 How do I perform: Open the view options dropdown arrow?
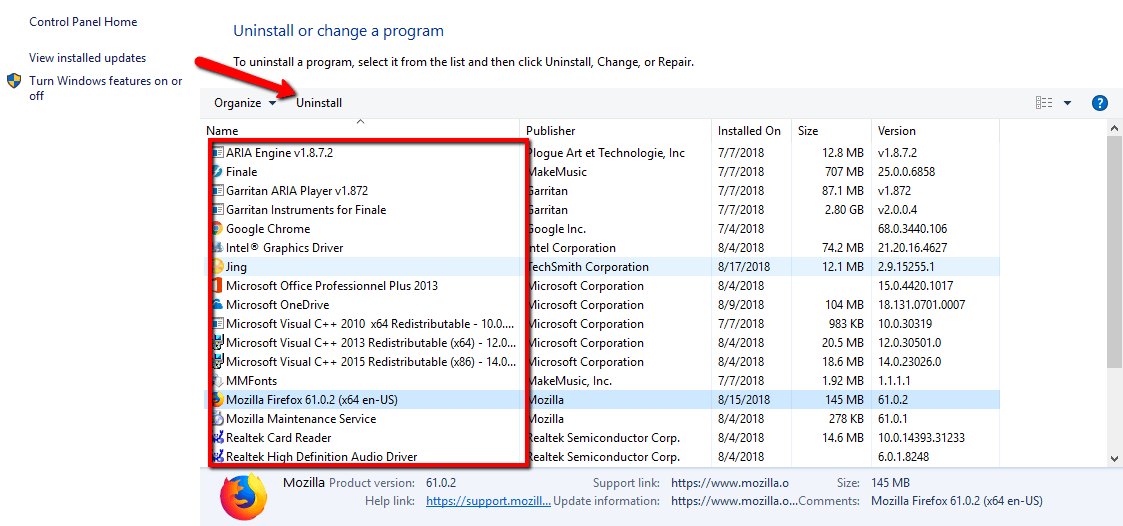[1067, 103]
